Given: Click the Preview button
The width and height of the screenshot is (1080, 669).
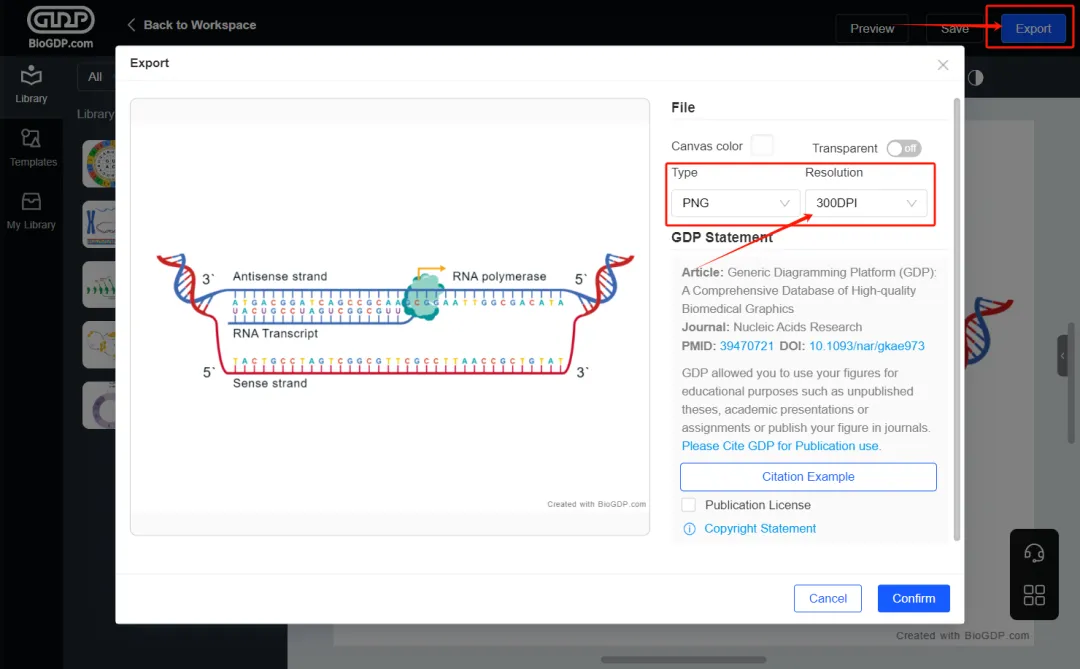Looking at the screenshot, I should pos(871,29).
